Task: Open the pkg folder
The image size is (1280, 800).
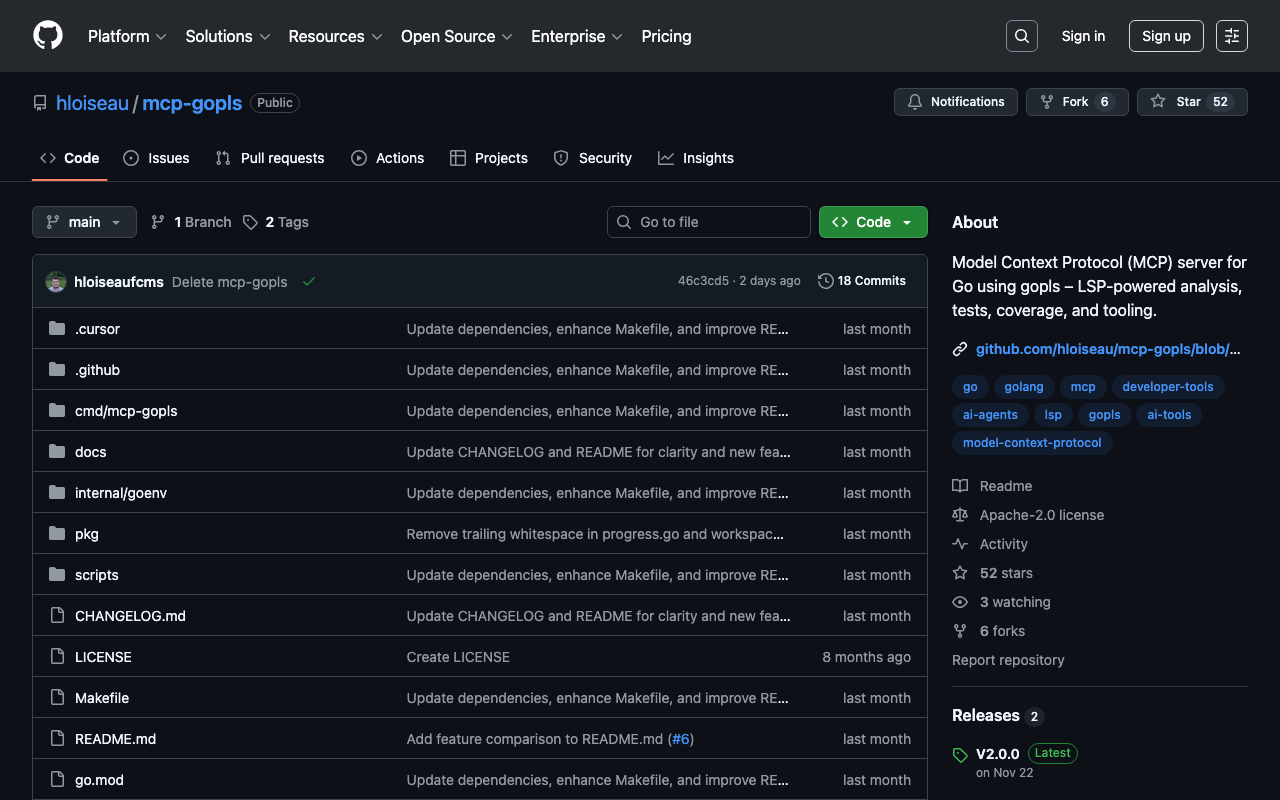Action: pos(87,534)
